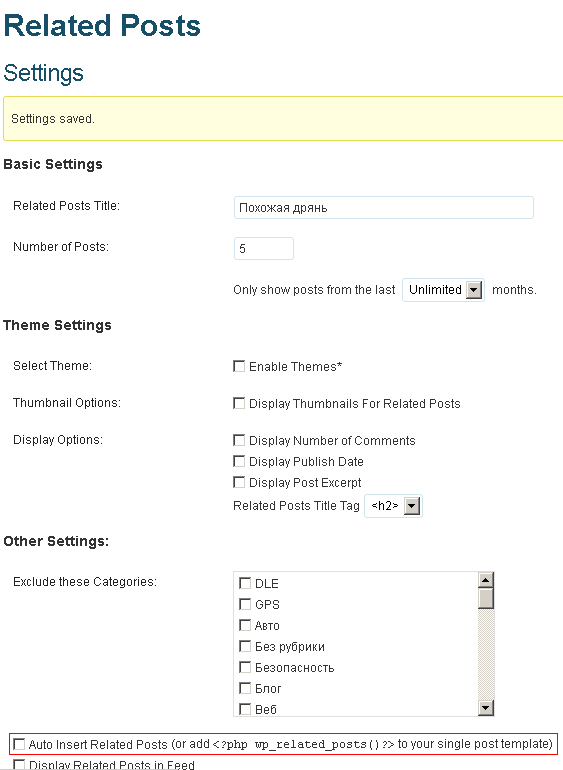
Task: Click the category list scroll-down arrow
Action: click(485, 708)
